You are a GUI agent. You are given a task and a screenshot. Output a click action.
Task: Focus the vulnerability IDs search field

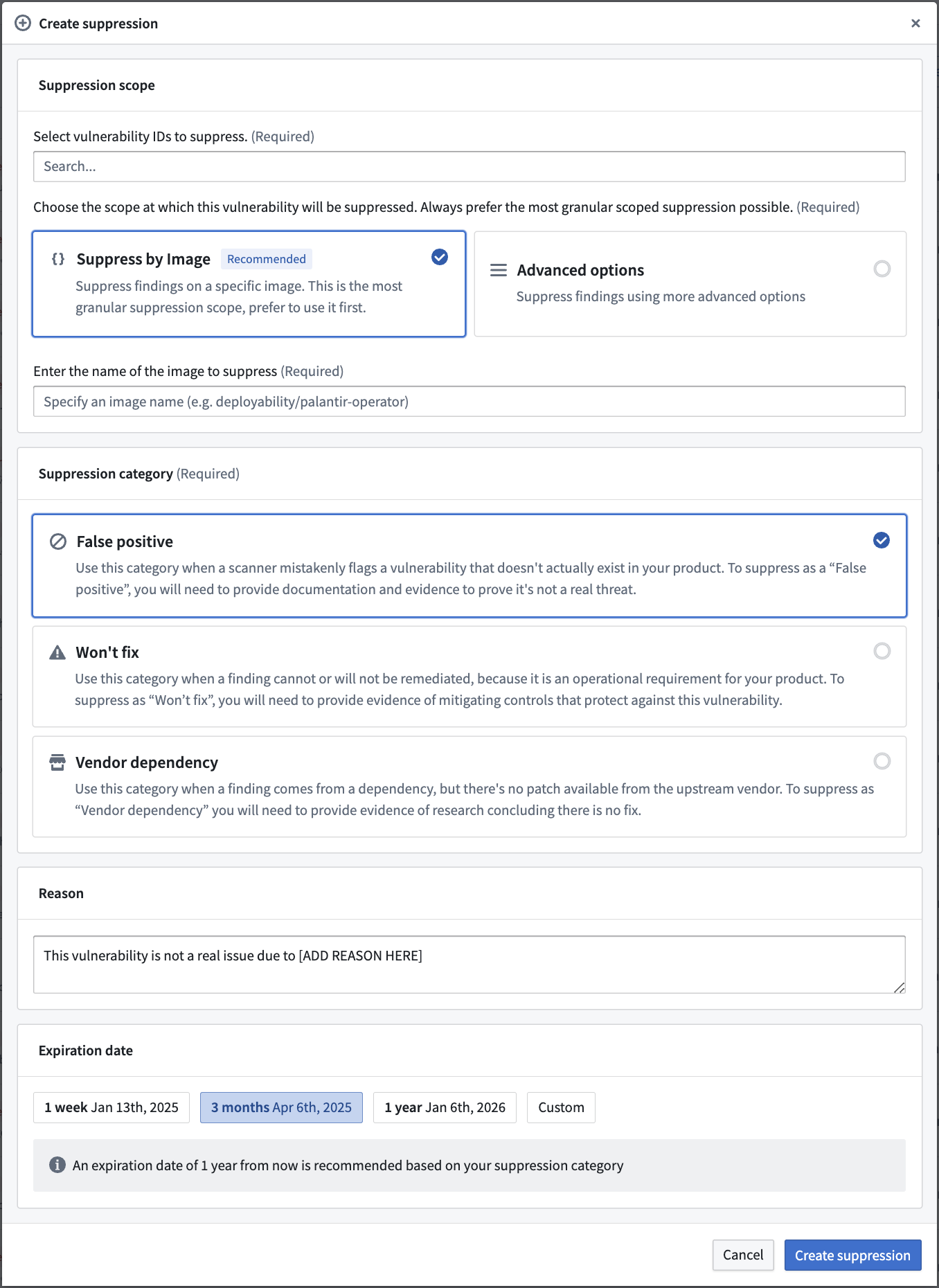469,167
